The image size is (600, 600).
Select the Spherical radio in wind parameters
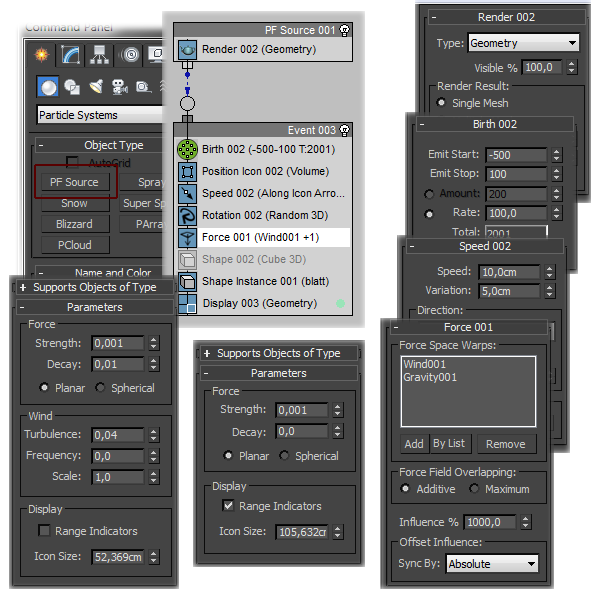100,387
